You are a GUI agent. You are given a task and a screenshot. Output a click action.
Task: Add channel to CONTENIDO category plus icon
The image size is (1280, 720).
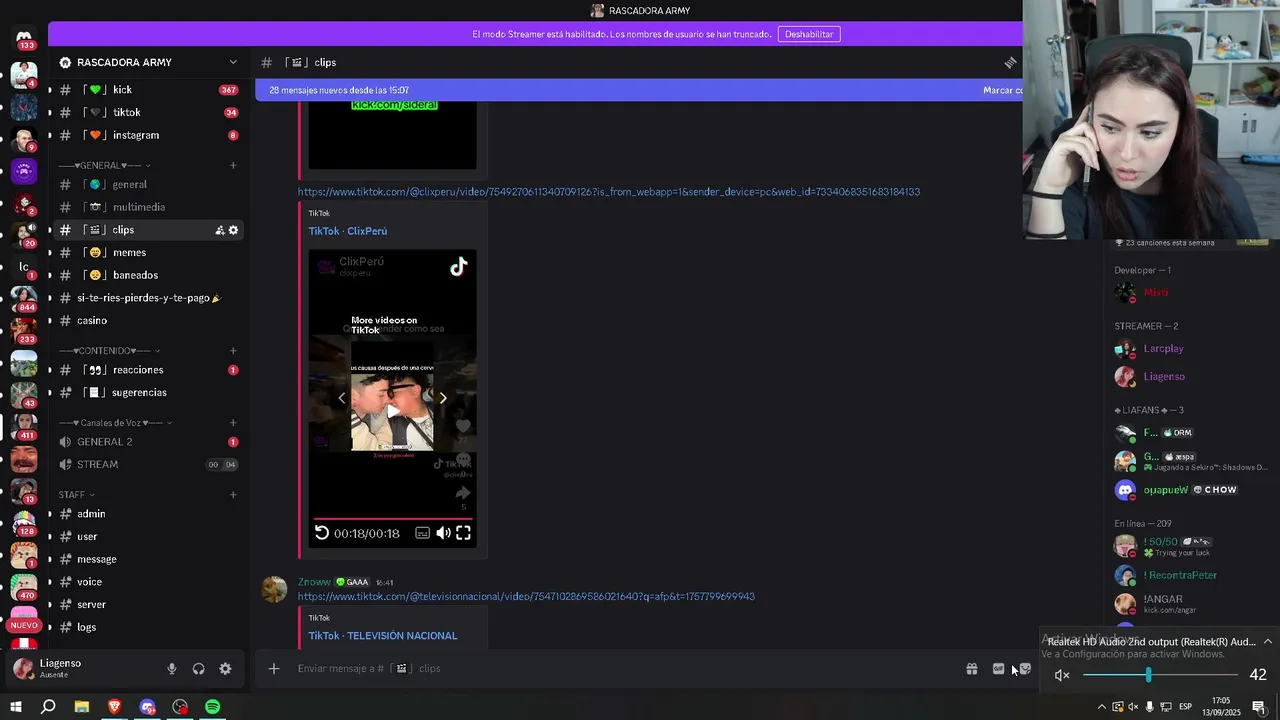(x=233, y=351)
